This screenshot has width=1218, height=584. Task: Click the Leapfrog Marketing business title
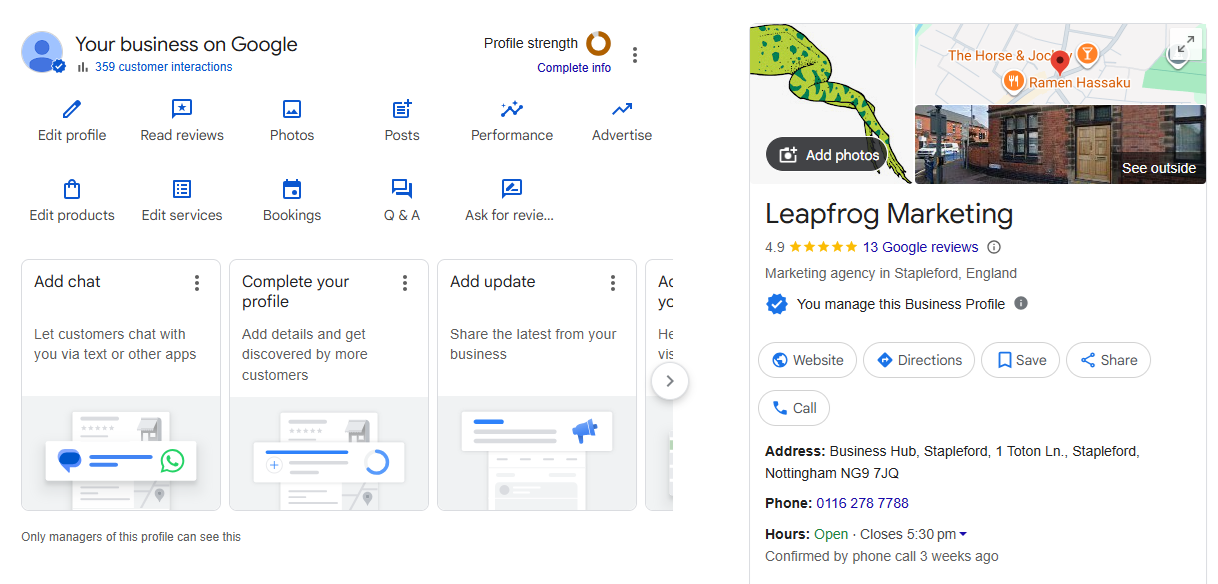(x=889, y=213)
